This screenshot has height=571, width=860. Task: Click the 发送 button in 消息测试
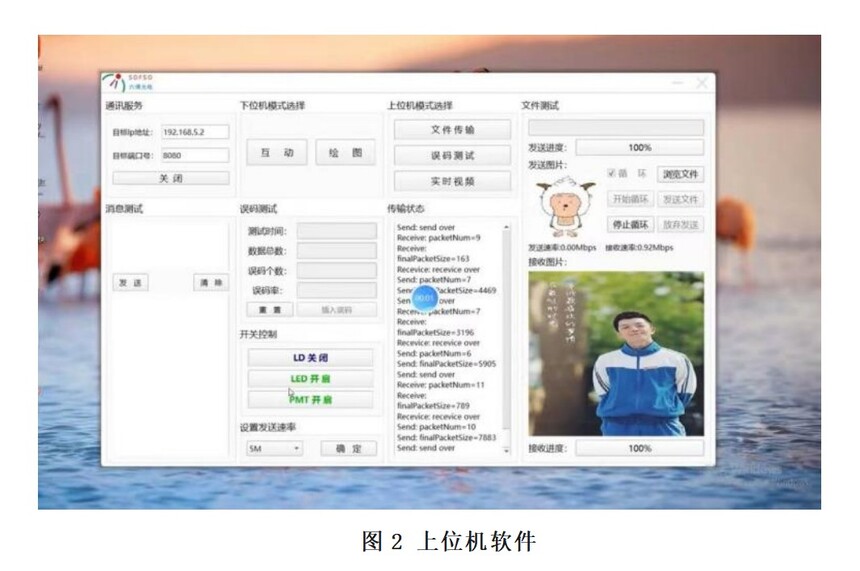point(130,282)
